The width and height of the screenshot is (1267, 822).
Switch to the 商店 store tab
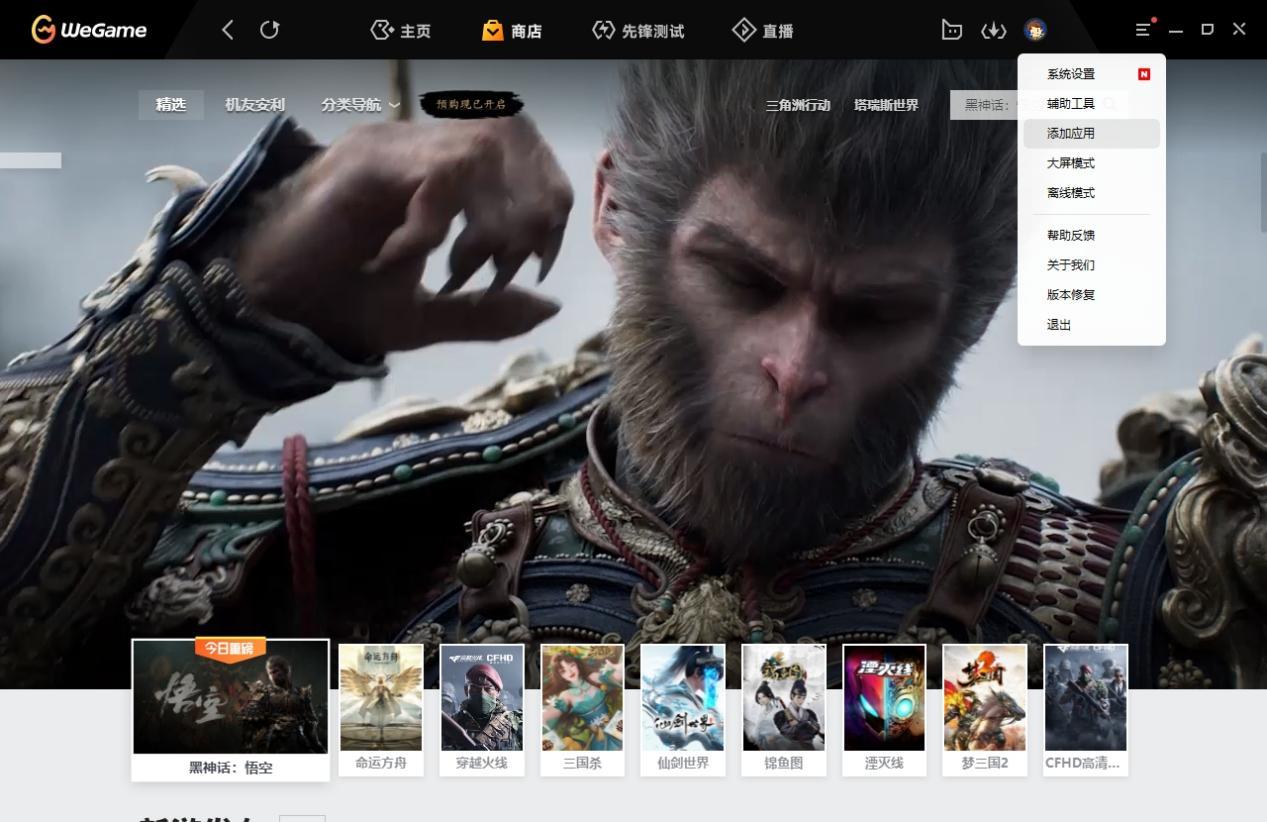pos(511,30)
